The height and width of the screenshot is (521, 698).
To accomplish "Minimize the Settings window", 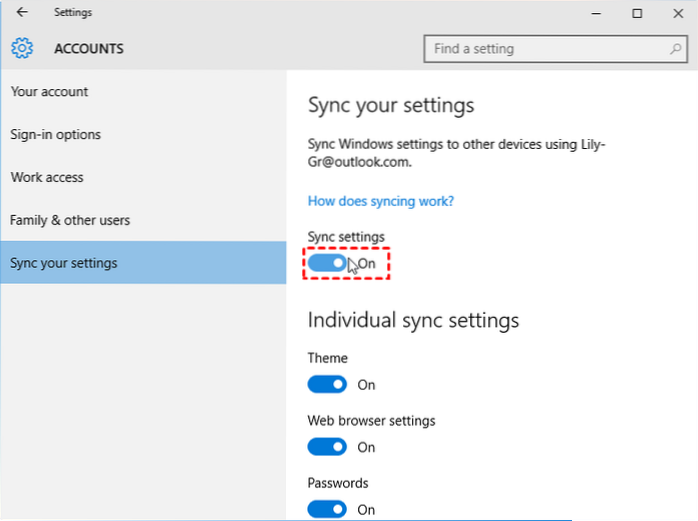I will (x=592, y=13).
